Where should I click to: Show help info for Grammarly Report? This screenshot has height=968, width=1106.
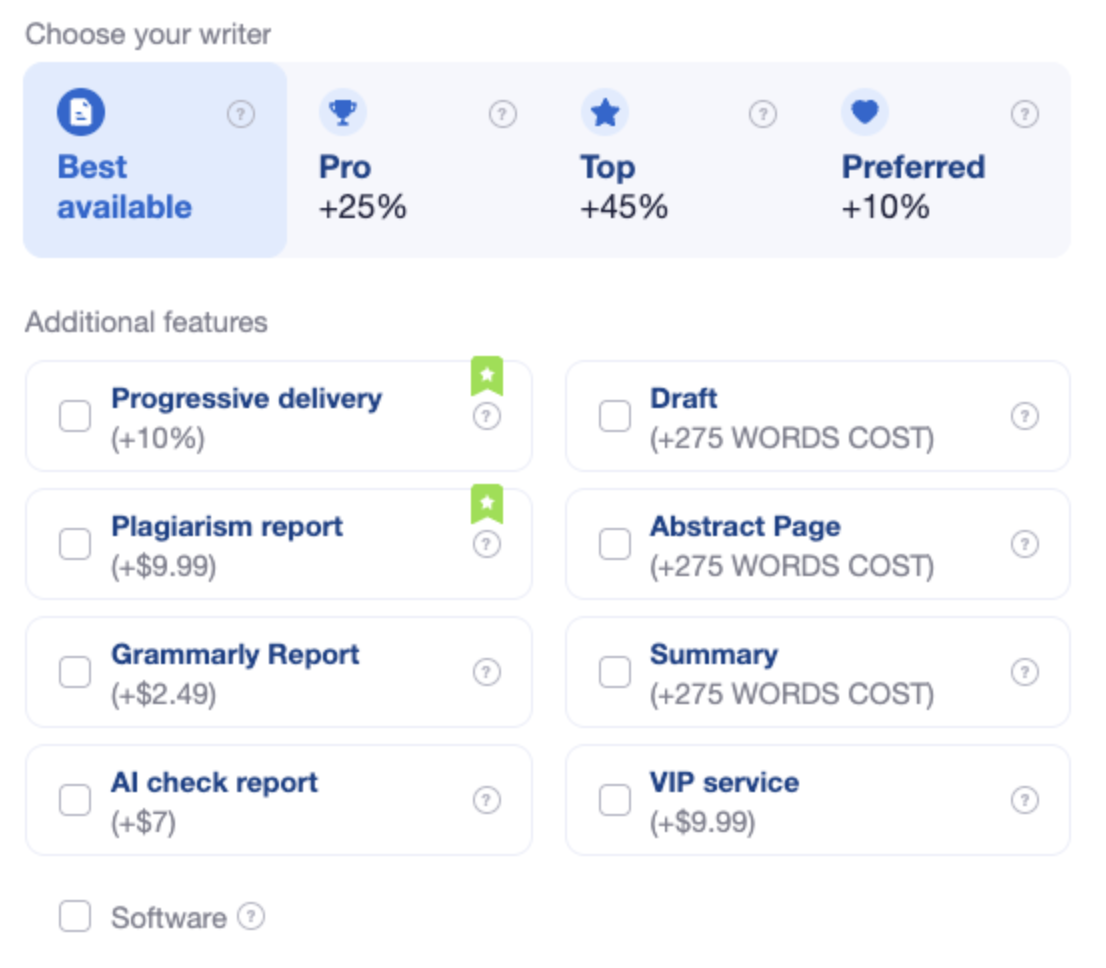[486, 672]
